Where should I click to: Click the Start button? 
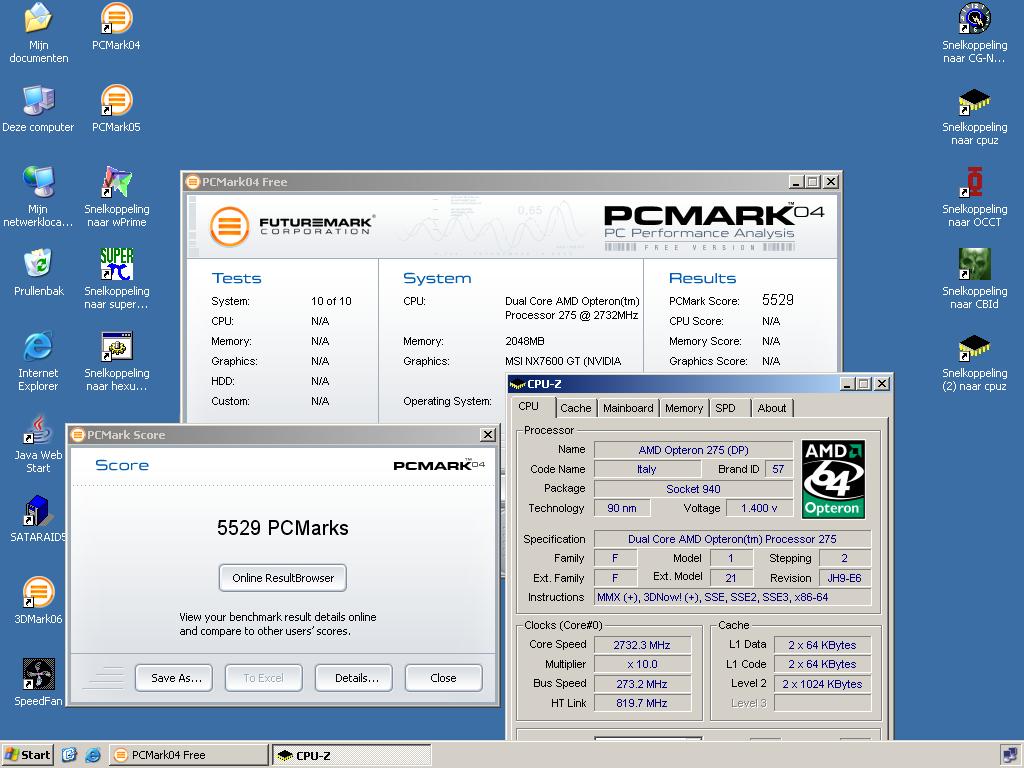[x=27, y=755]
